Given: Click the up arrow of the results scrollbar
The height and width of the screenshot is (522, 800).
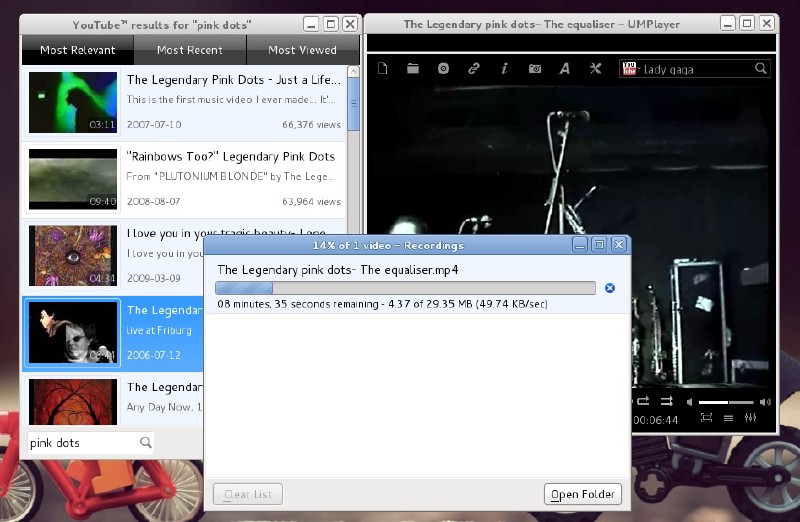Looking at the screenshot, I should point(353,72).
